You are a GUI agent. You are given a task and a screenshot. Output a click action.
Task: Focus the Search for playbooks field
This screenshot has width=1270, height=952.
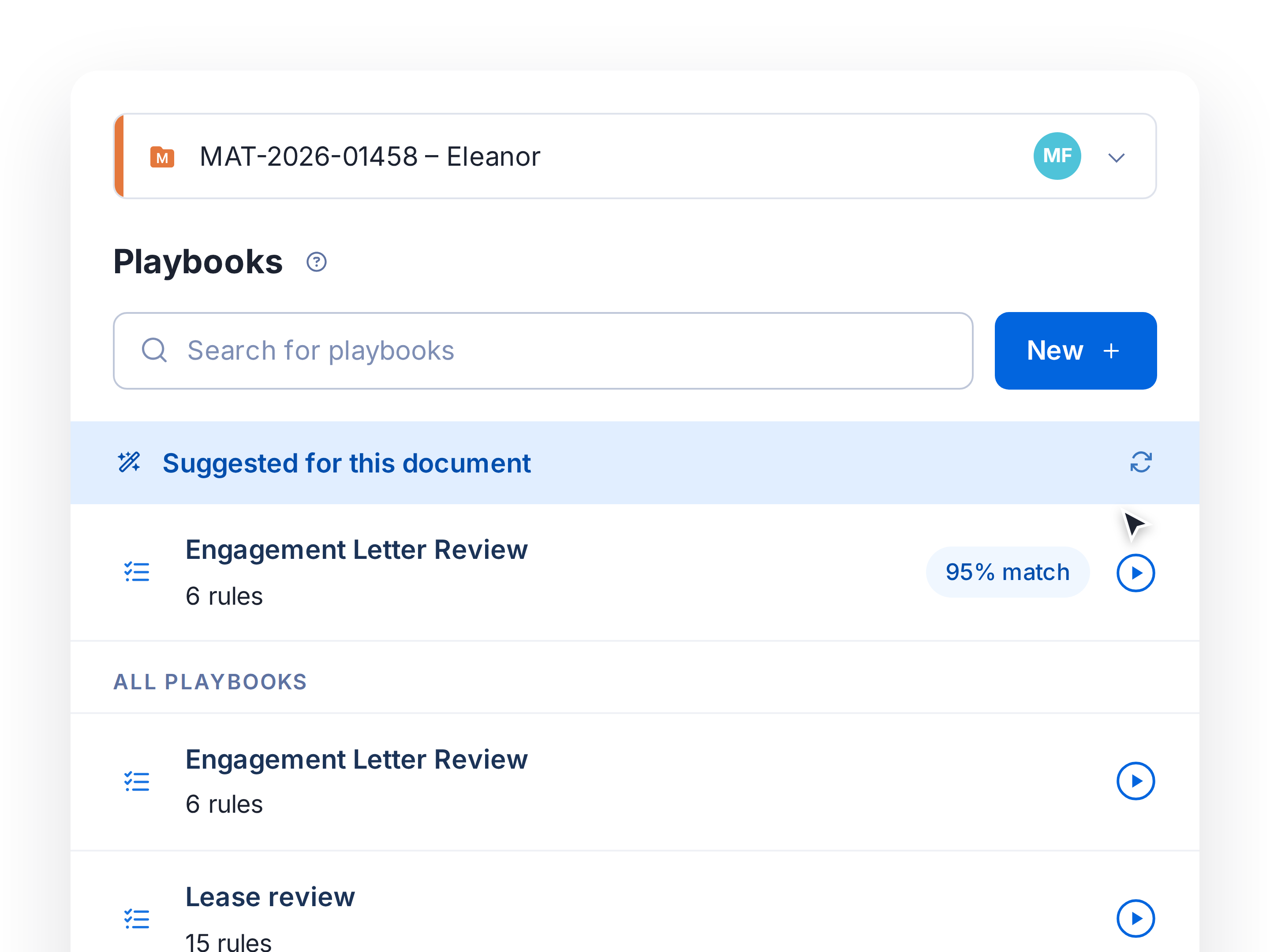pos(543,351)
